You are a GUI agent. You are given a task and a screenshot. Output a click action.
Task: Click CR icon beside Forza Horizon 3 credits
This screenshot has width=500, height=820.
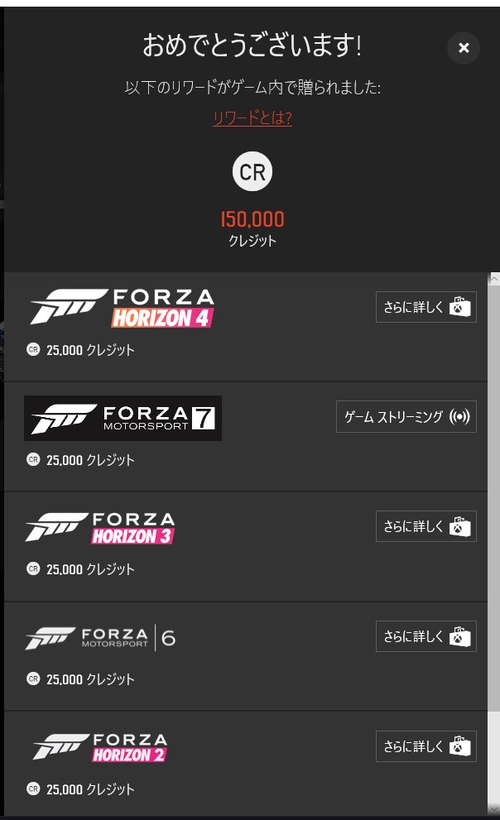[x=33, y=568]
